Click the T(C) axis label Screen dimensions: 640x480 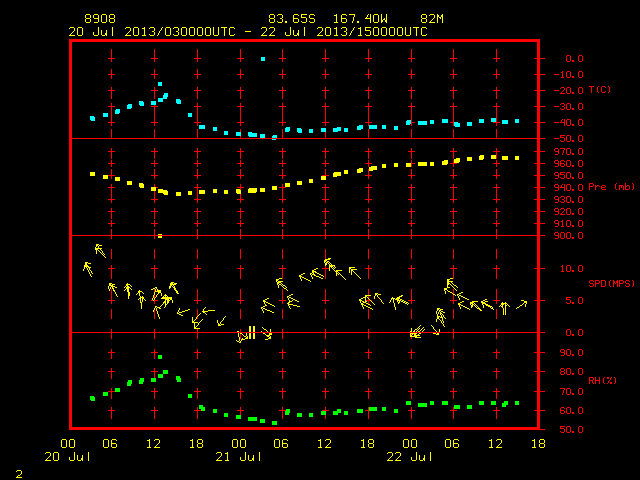[x=600, y=90]
